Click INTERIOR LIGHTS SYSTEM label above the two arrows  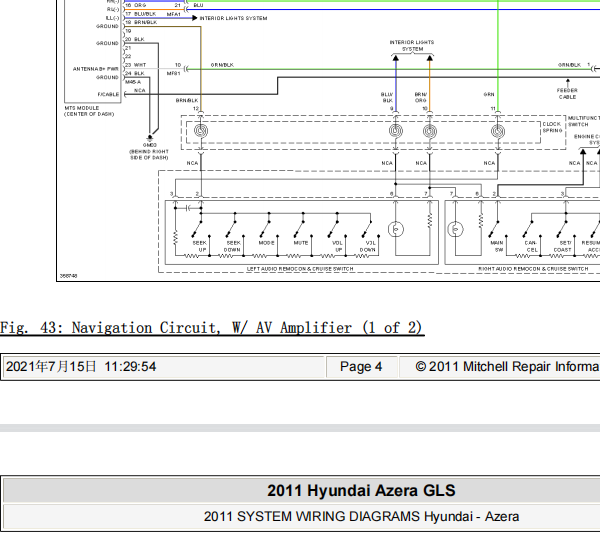412,46
